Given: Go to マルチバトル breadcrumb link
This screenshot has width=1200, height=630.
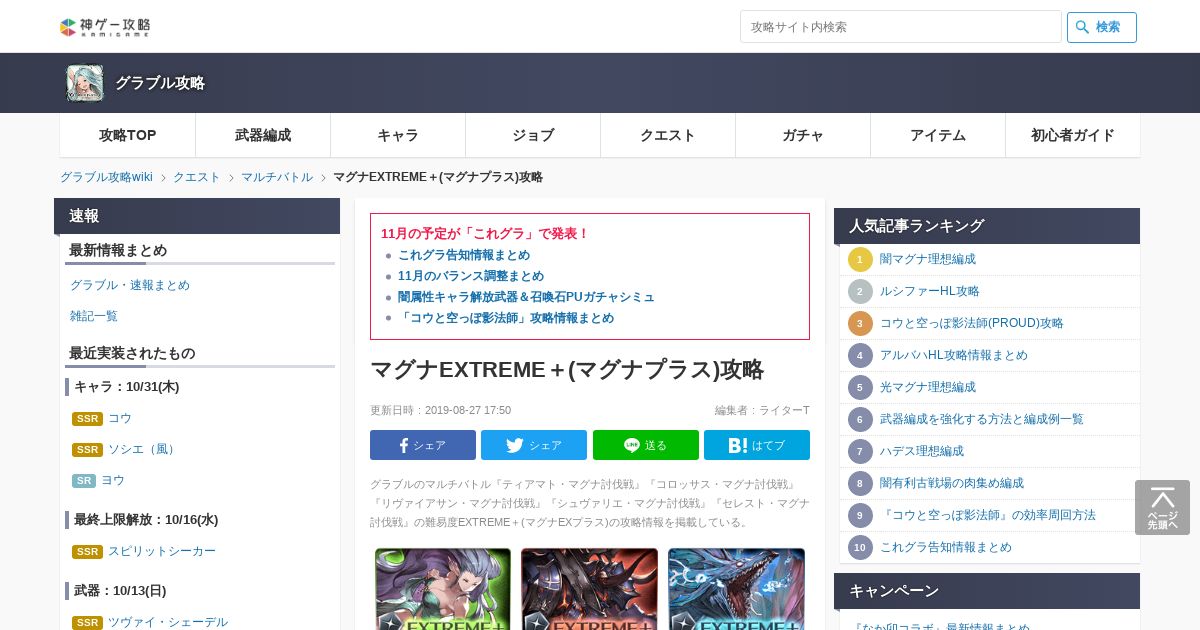Looking at the screenshot, I should [x=277, y=177].
